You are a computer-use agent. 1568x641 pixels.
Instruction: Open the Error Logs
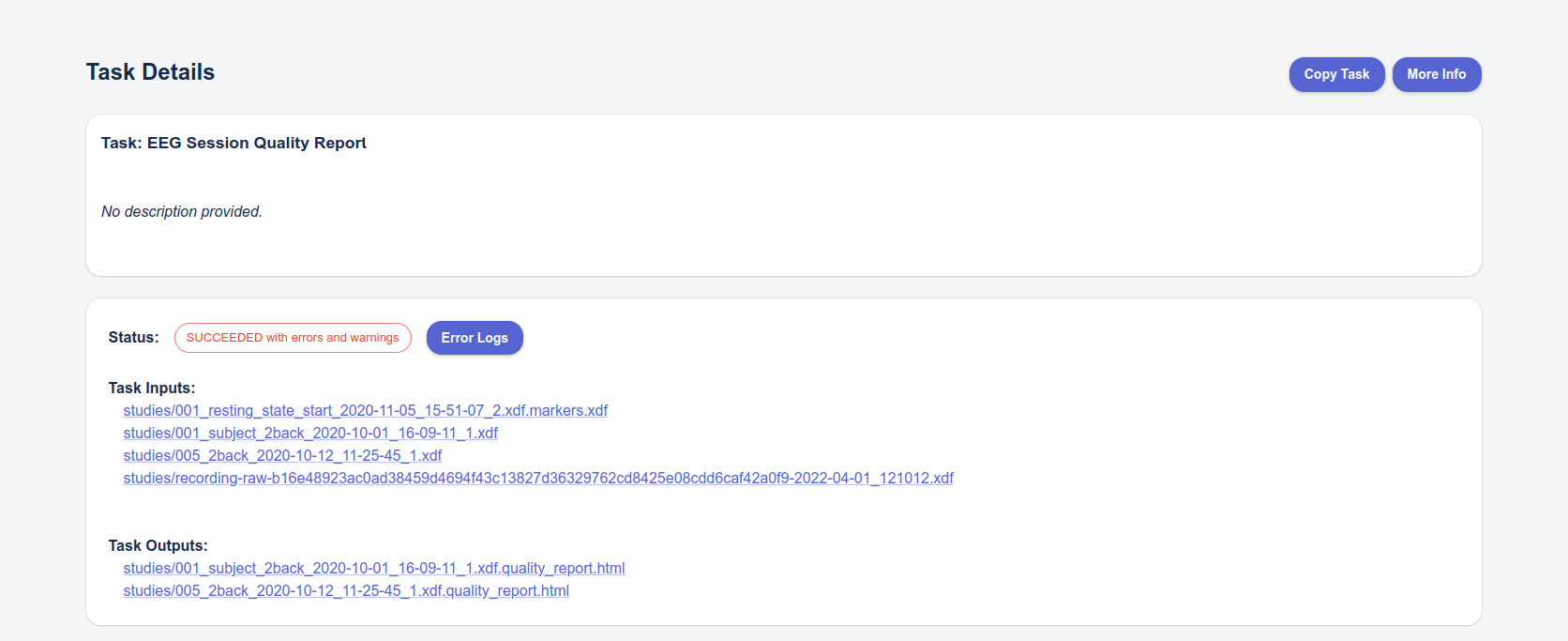[475, 338]
